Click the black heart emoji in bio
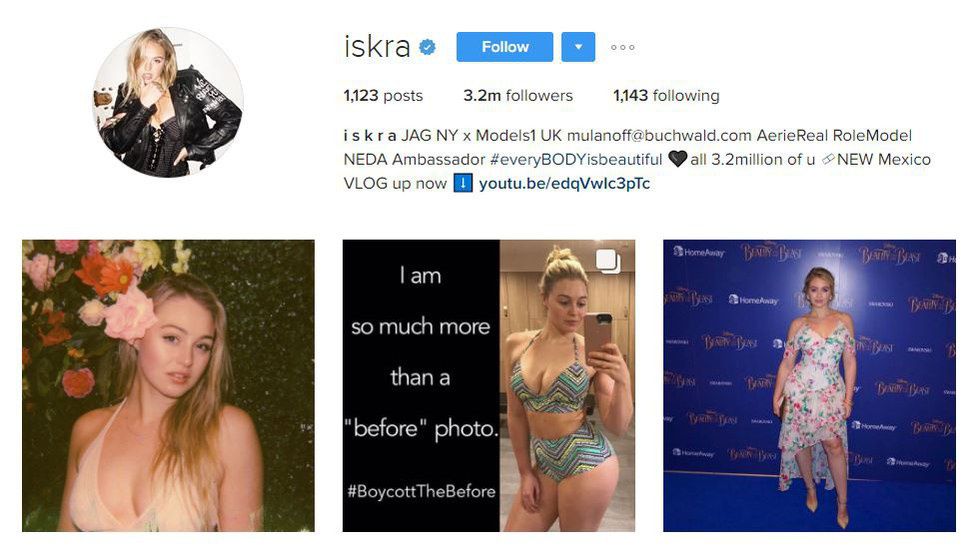Screen dimensions: 980x553 [678, 159]
